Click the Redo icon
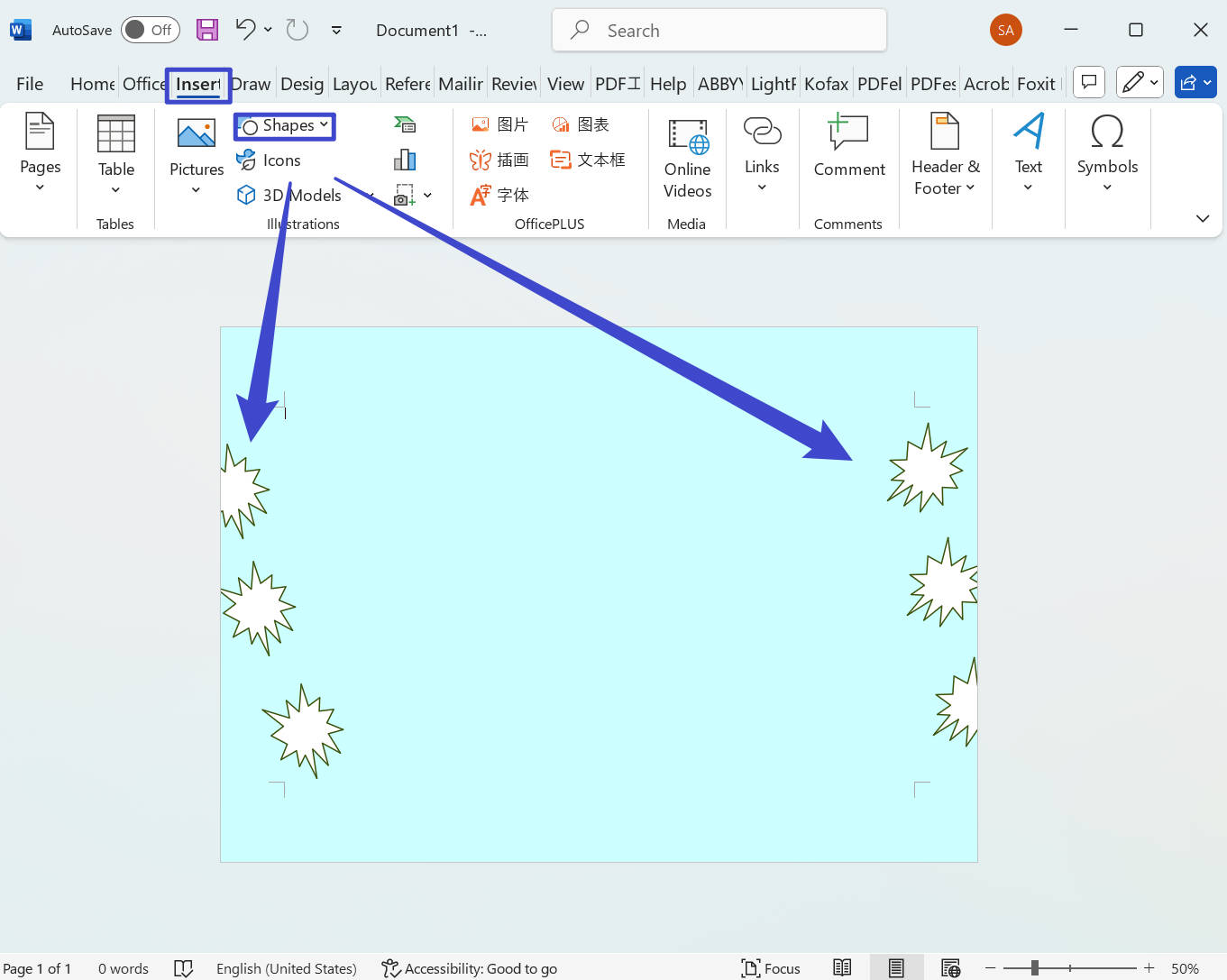Viewport: 1227px width, 980px height. click(x=297, y=30)
